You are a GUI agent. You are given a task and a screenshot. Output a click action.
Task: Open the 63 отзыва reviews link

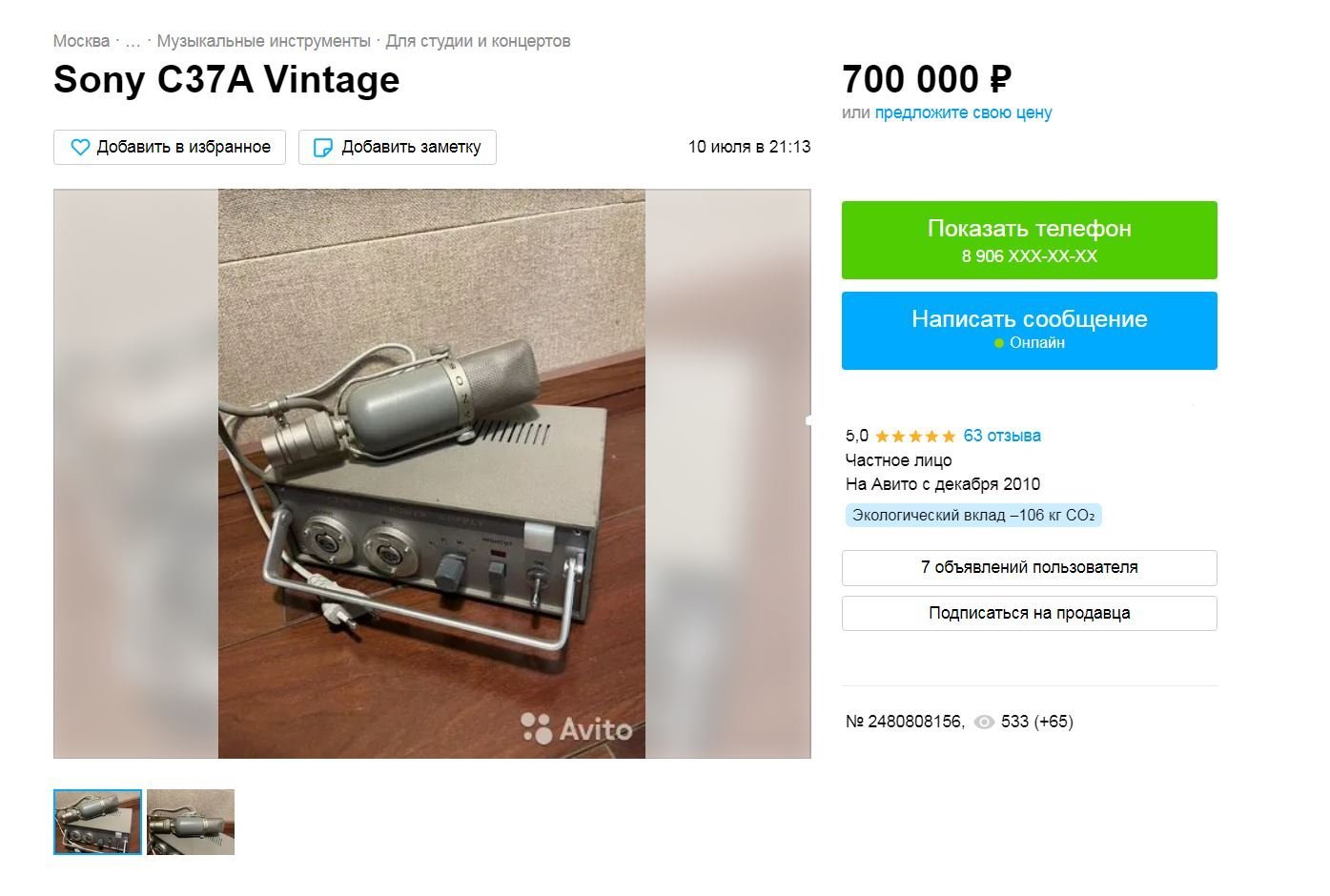coord(1002,436)
